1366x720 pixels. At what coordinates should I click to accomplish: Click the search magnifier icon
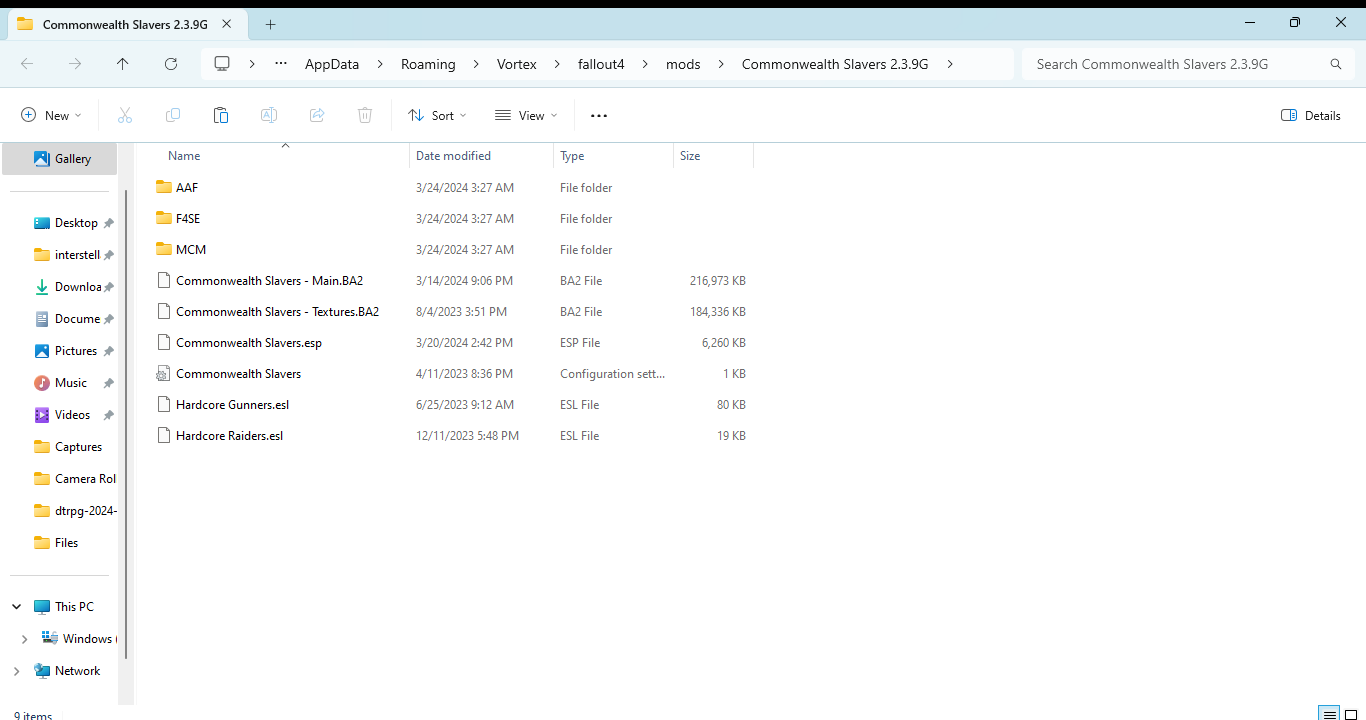tap(1336, 64)
